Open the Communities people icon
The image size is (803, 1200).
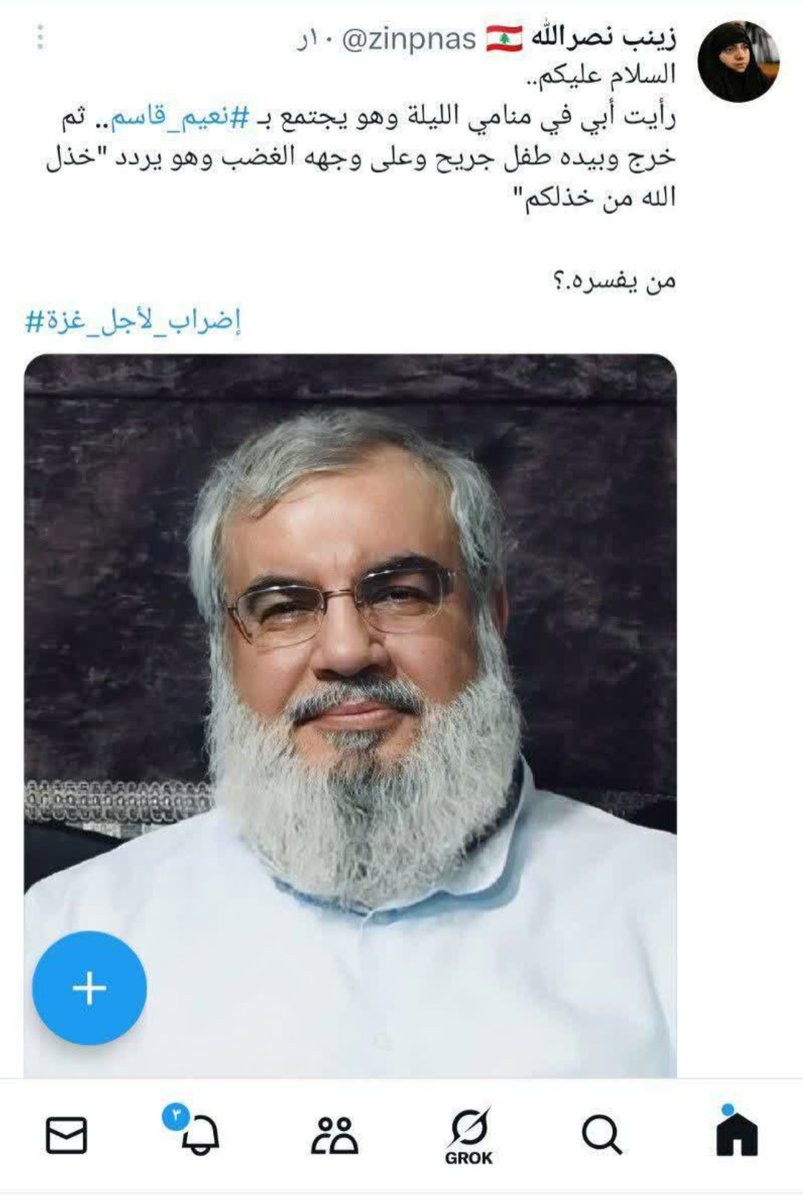coord(334,1135)
